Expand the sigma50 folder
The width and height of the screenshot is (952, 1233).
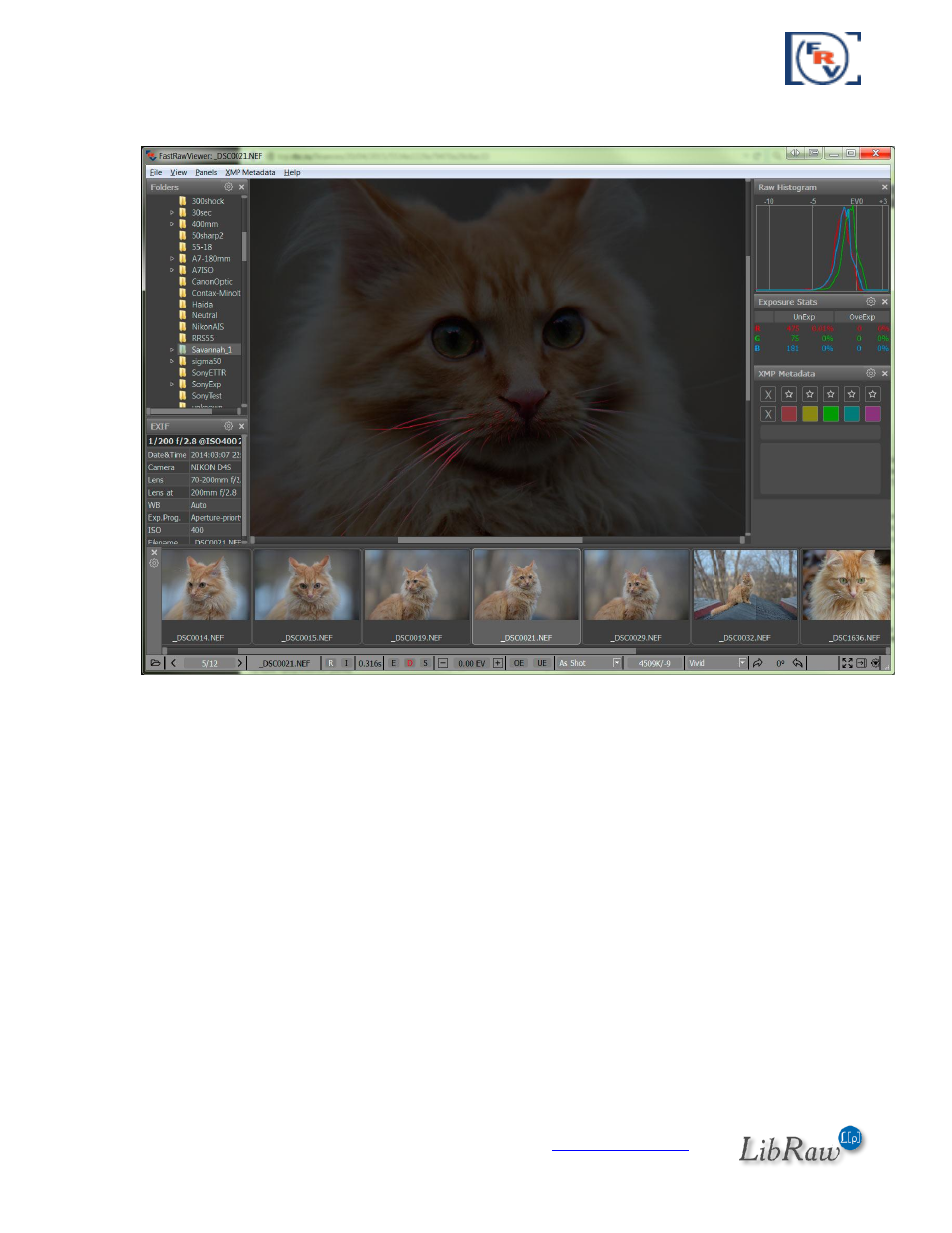[x=172, y=361]
